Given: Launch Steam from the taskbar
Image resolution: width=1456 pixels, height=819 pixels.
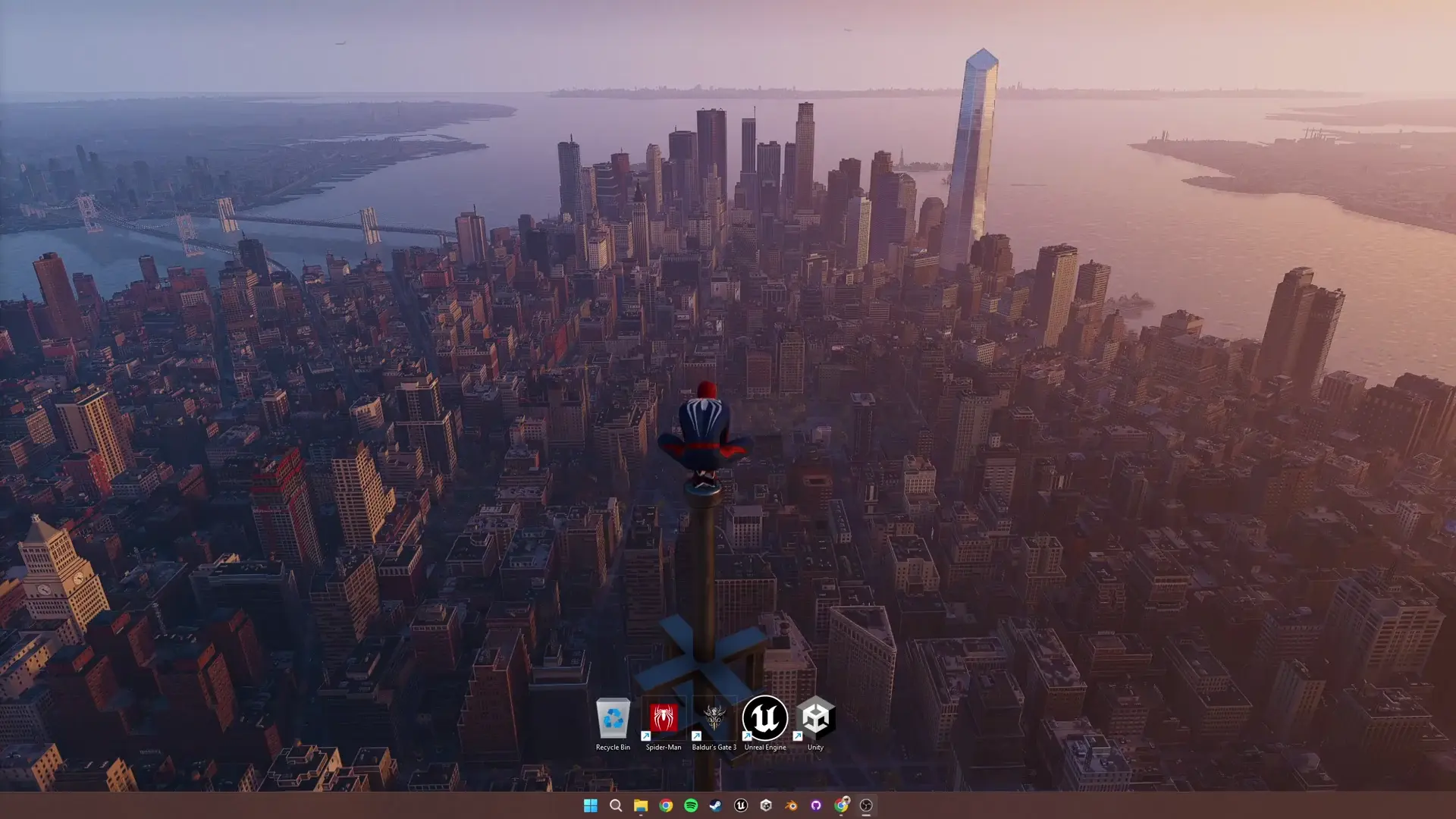Looking at the screenshot, I should point(715,806).
